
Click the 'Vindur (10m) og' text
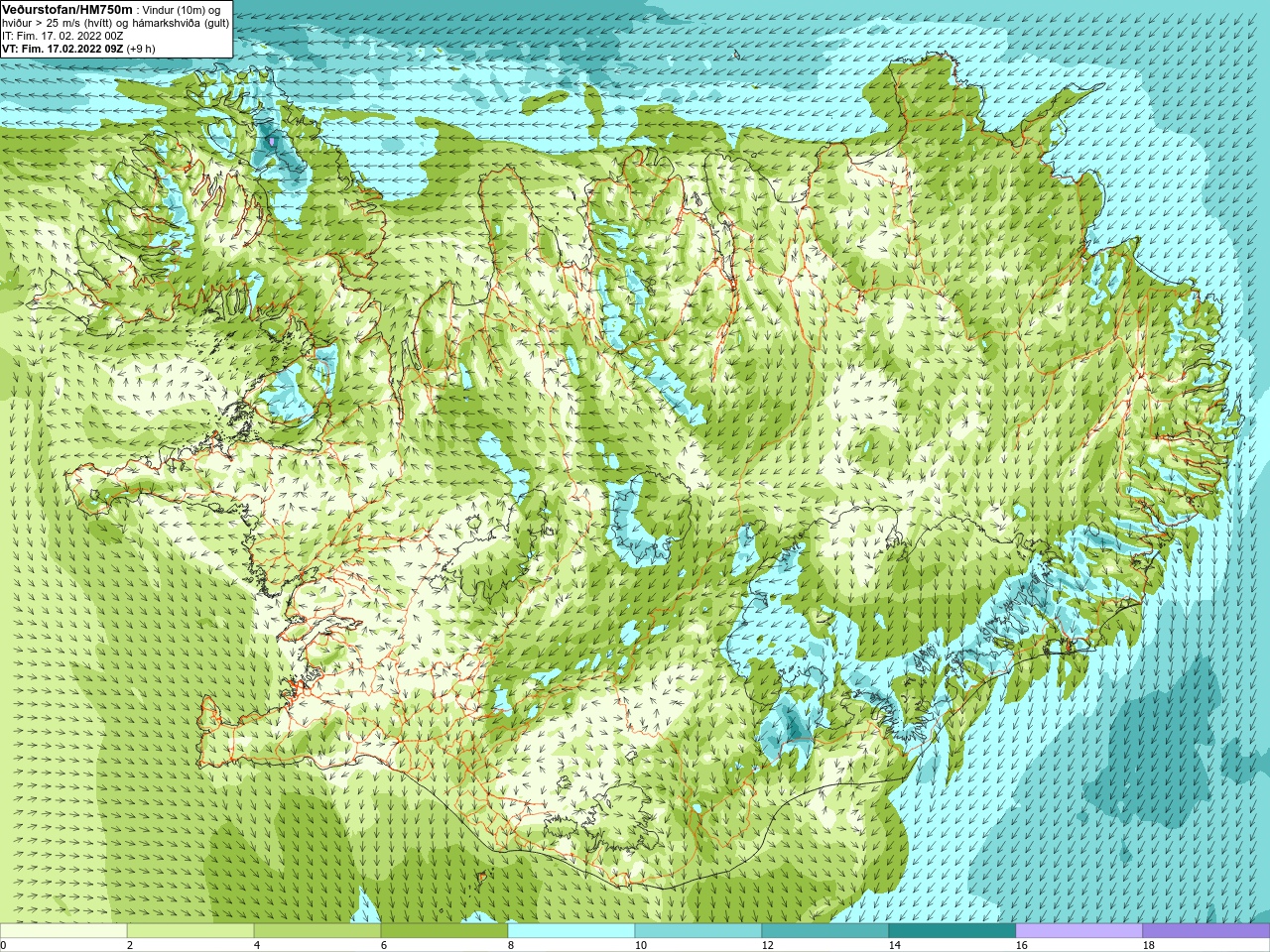tap(182, 10)
